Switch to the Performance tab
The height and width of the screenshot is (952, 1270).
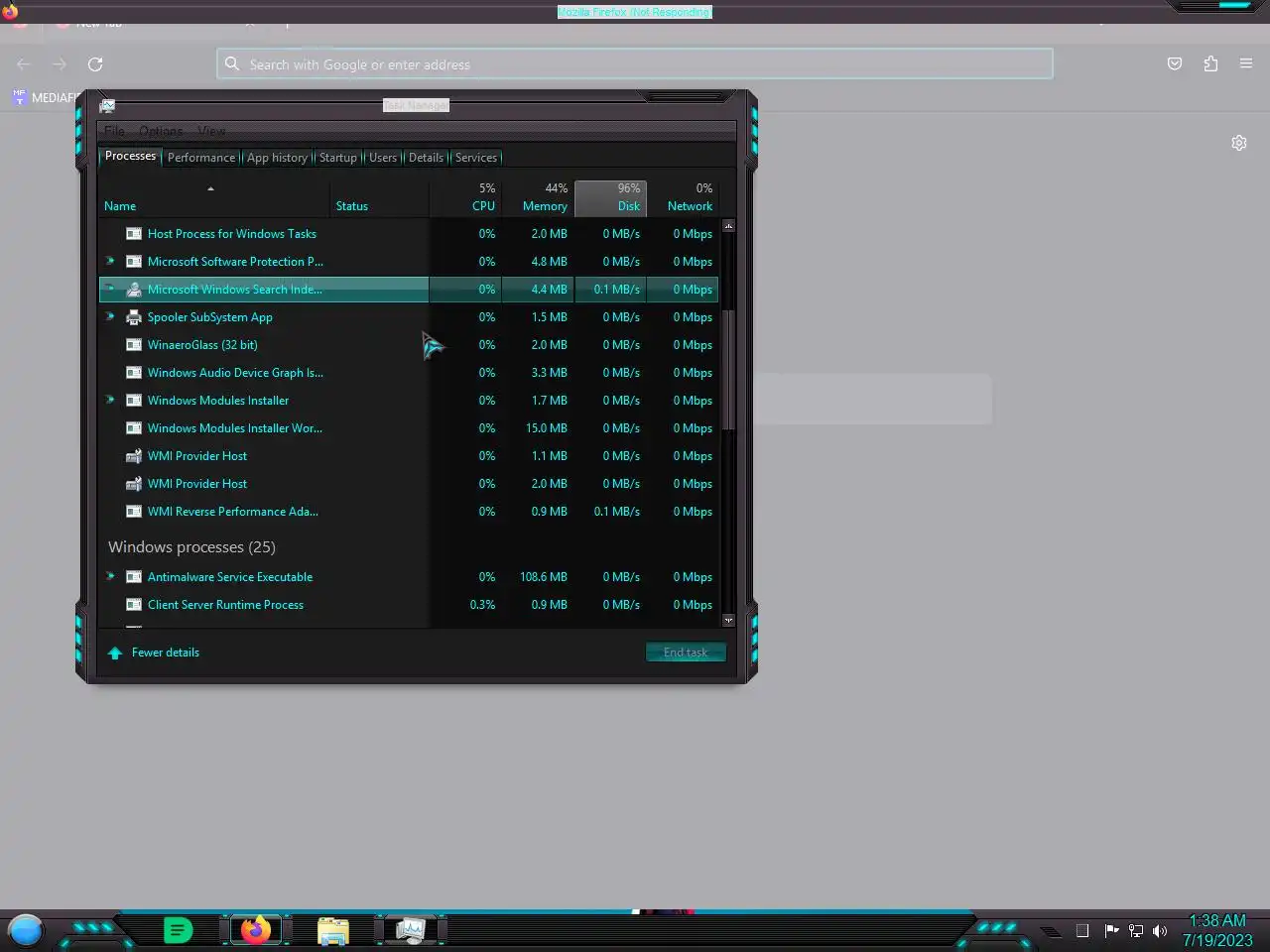pyautogui.click(x=201, y=158)
